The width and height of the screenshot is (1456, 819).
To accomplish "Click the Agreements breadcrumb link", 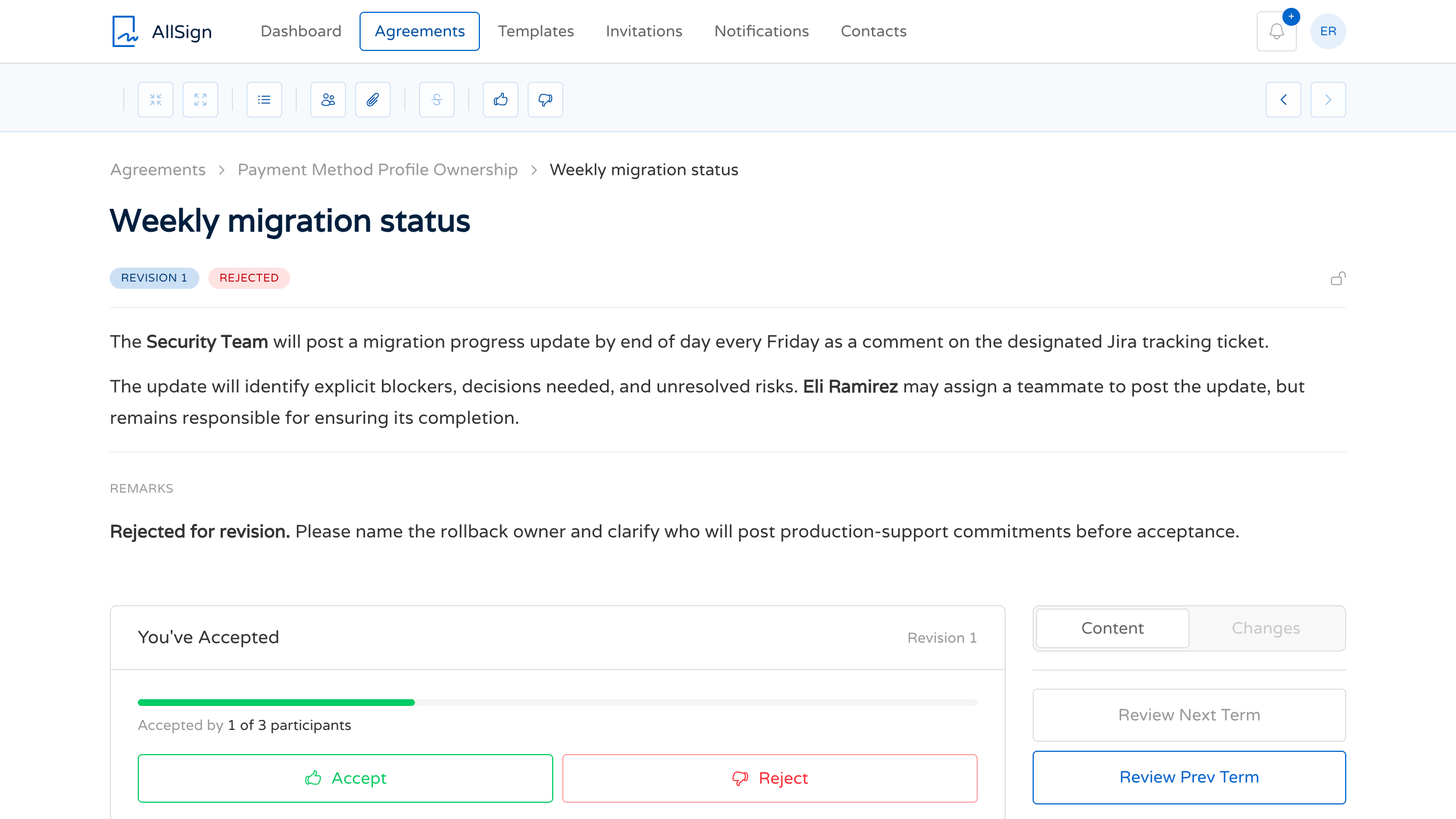I will pyautogui.click(x=158, y=170).
